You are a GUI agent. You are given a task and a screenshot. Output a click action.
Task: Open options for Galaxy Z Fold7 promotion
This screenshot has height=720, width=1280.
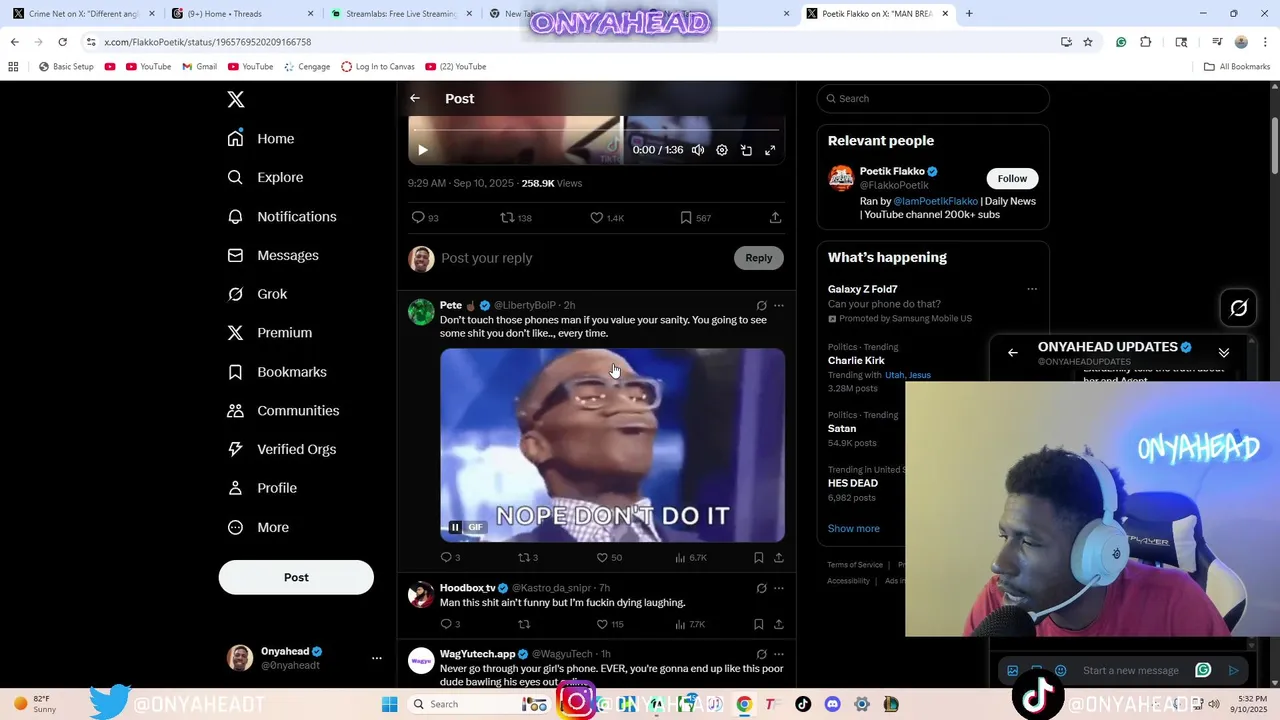tap(1032, 289)
